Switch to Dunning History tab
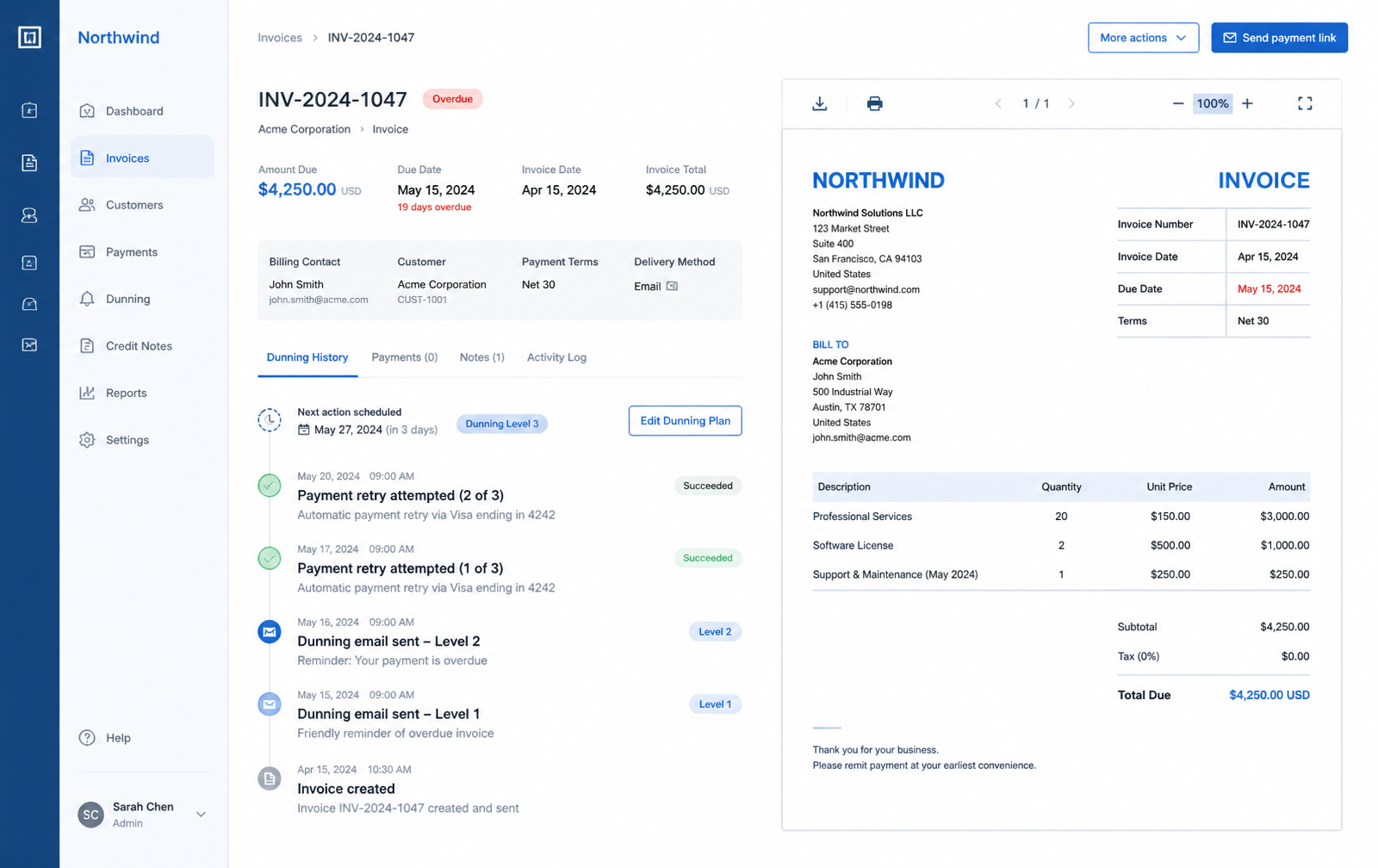This screenshot has width=1378, height=868. (x=307, y=357)
